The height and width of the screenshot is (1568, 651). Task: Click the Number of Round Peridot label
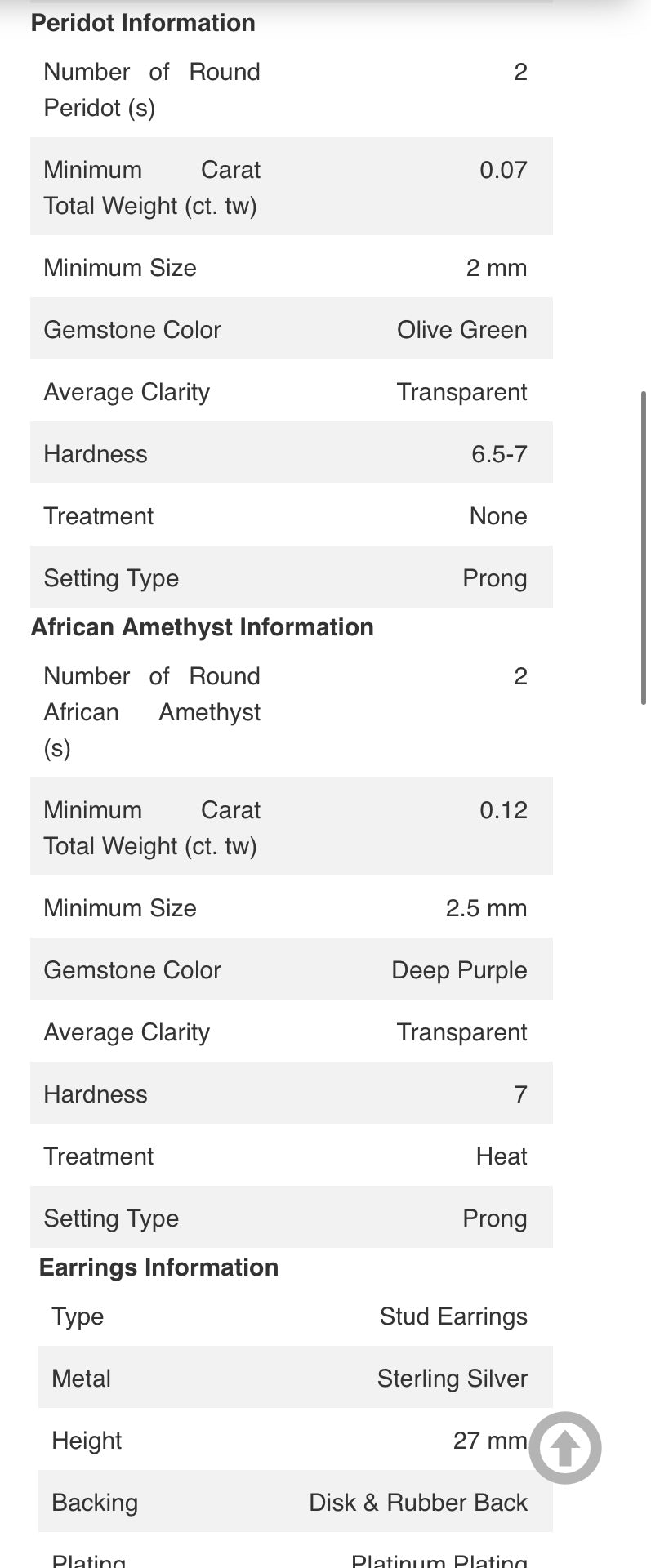coord(152,90)
